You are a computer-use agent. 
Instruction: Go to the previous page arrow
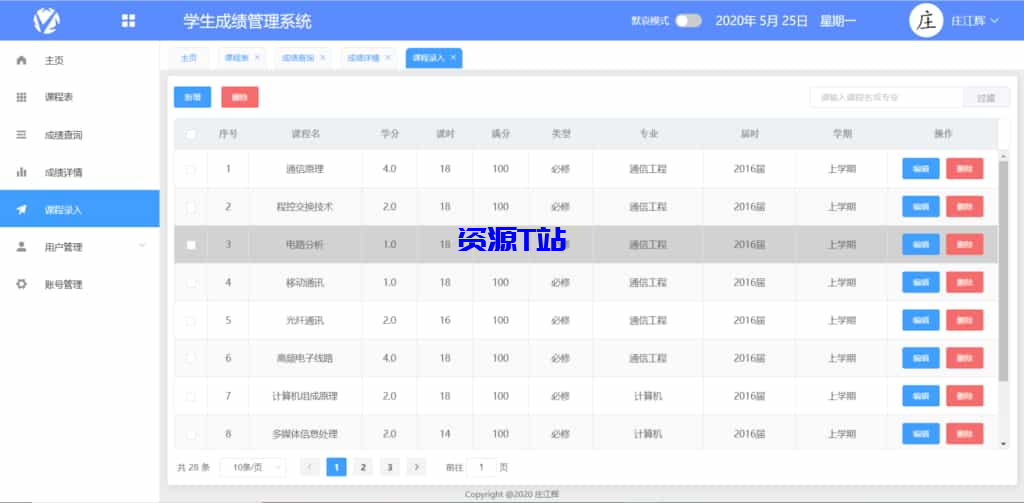click(310, 467)
